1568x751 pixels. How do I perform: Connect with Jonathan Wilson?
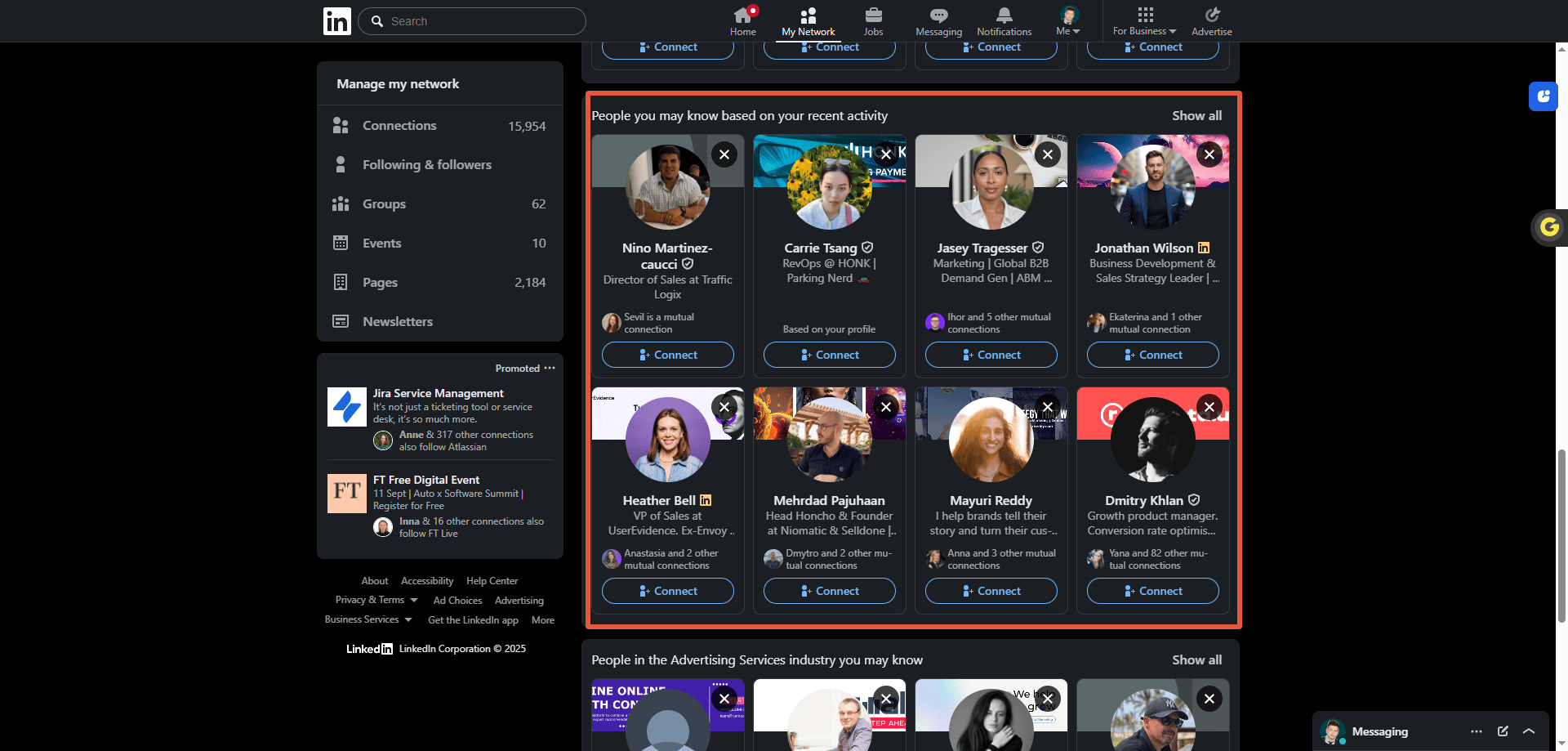(1153, 355)
